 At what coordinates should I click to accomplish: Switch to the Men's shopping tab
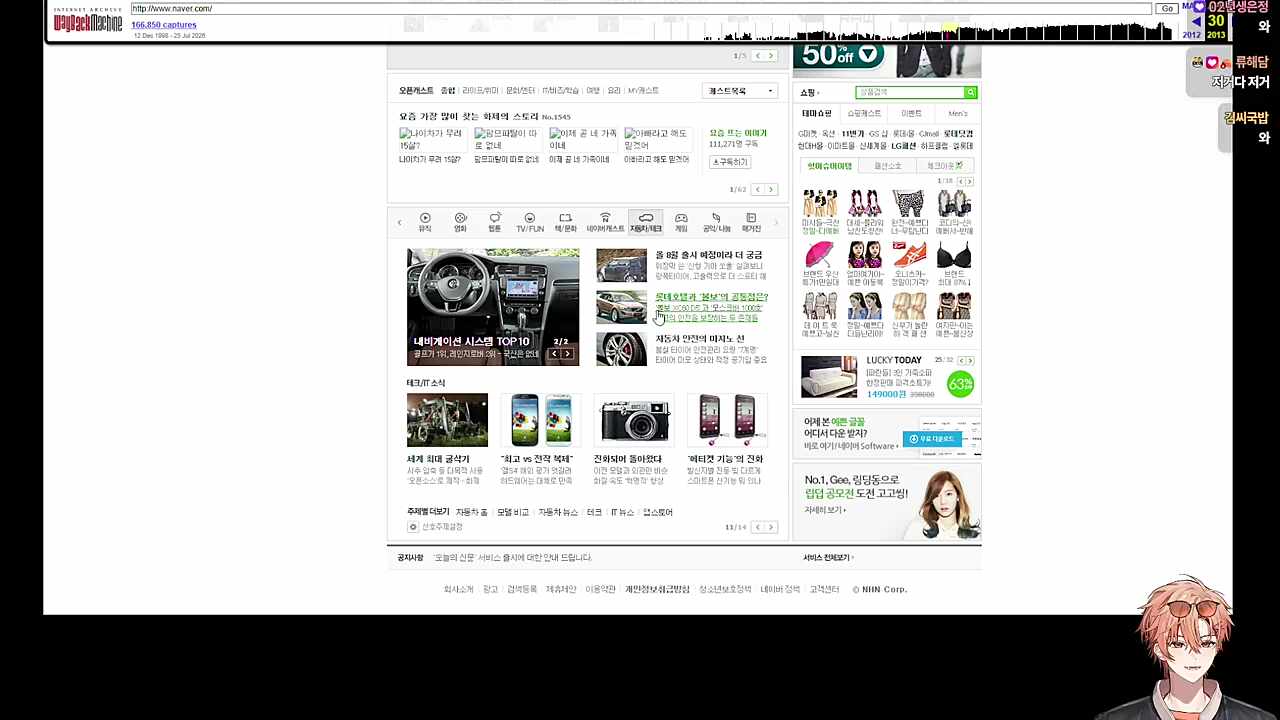958,113
